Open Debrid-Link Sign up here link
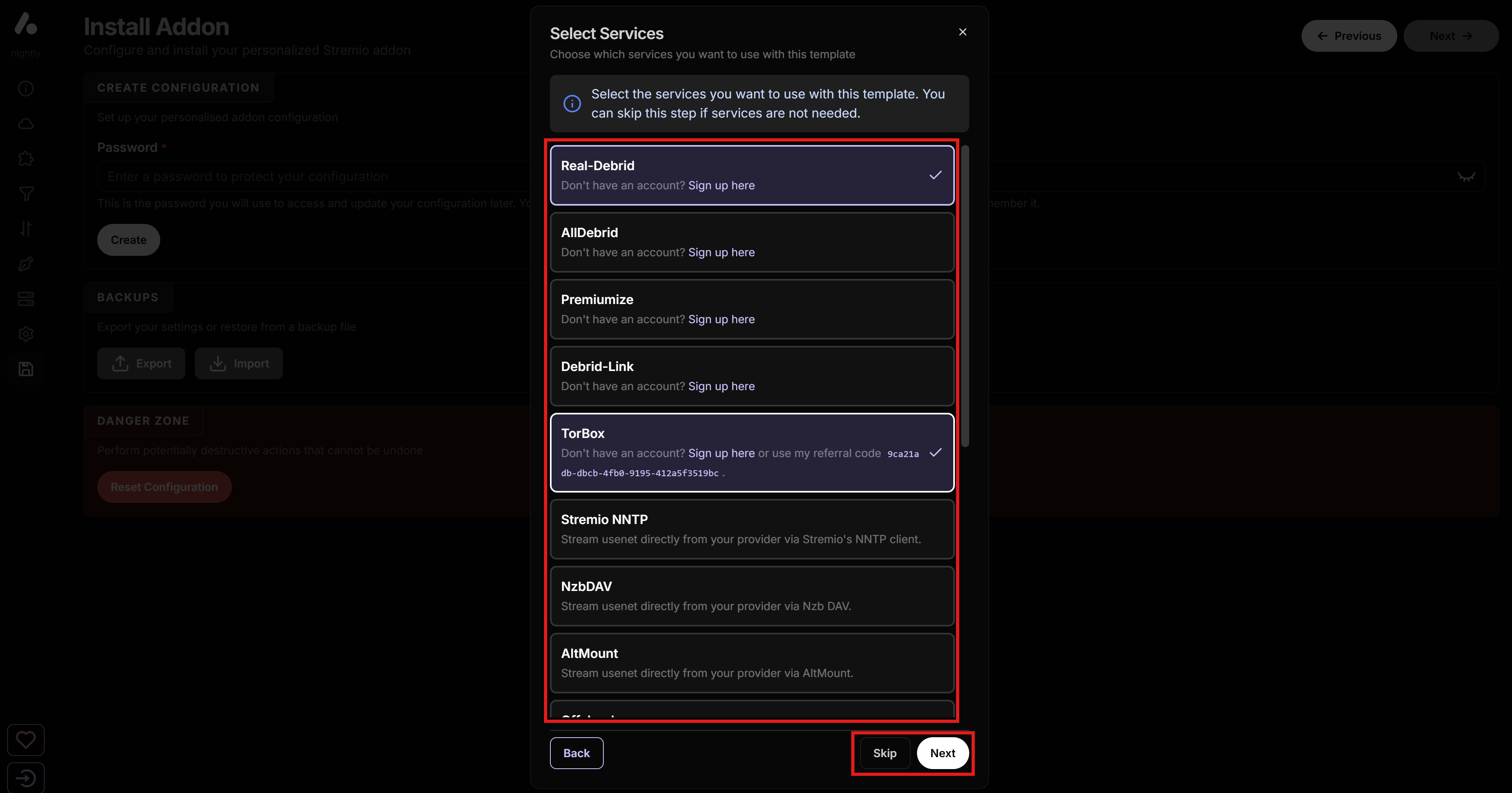Viewport: 1512px width, 793px height. [x=721, y=386]
